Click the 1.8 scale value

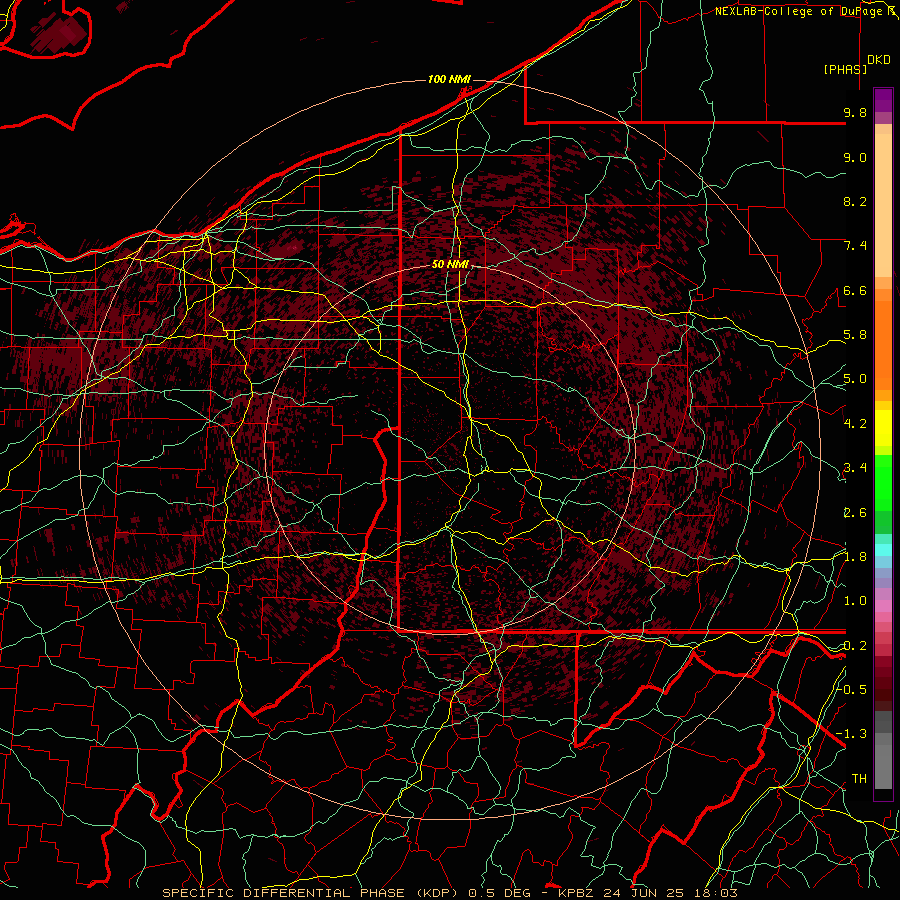855,557
